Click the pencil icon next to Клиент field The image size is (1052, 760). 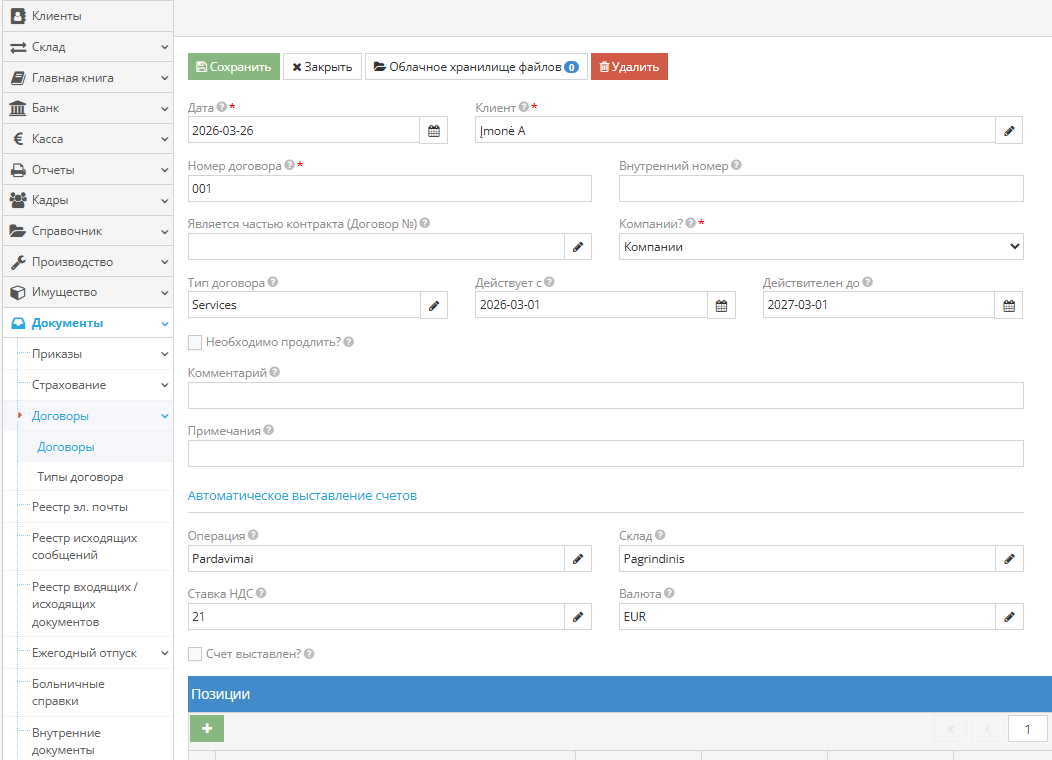pyautogui.click(x=1009, y=130)
